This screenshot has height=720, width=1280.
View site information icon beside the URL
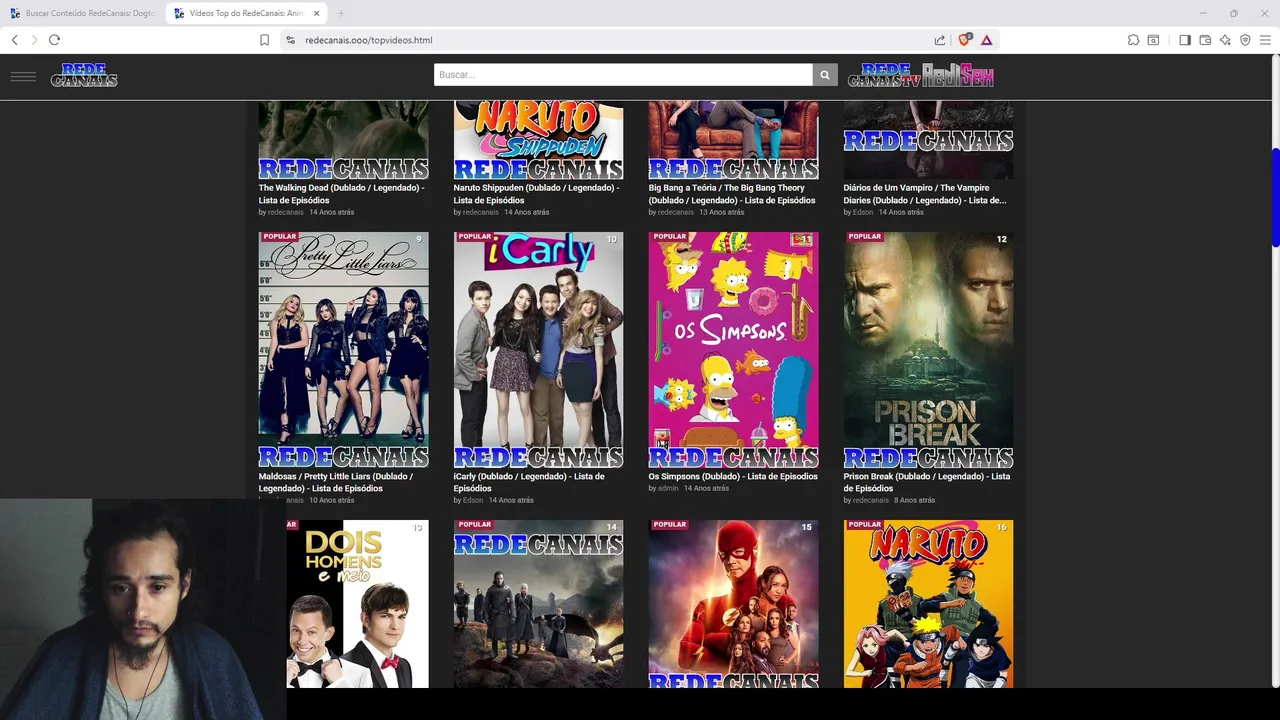290,40
